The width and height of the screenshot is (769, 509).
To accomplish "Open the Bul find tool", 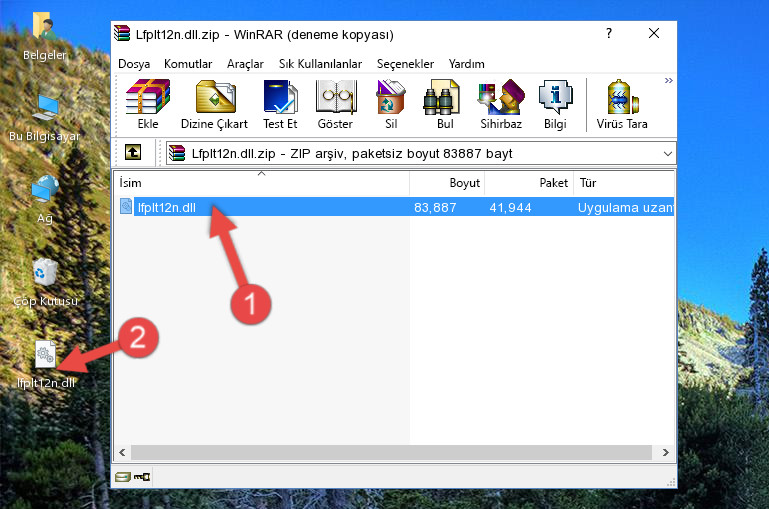I will (x=444, y=104).
